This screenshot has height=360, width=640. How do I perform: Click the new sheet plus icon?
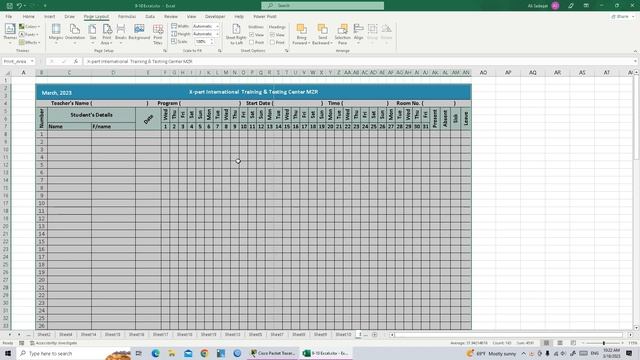[x=374, y=335]
